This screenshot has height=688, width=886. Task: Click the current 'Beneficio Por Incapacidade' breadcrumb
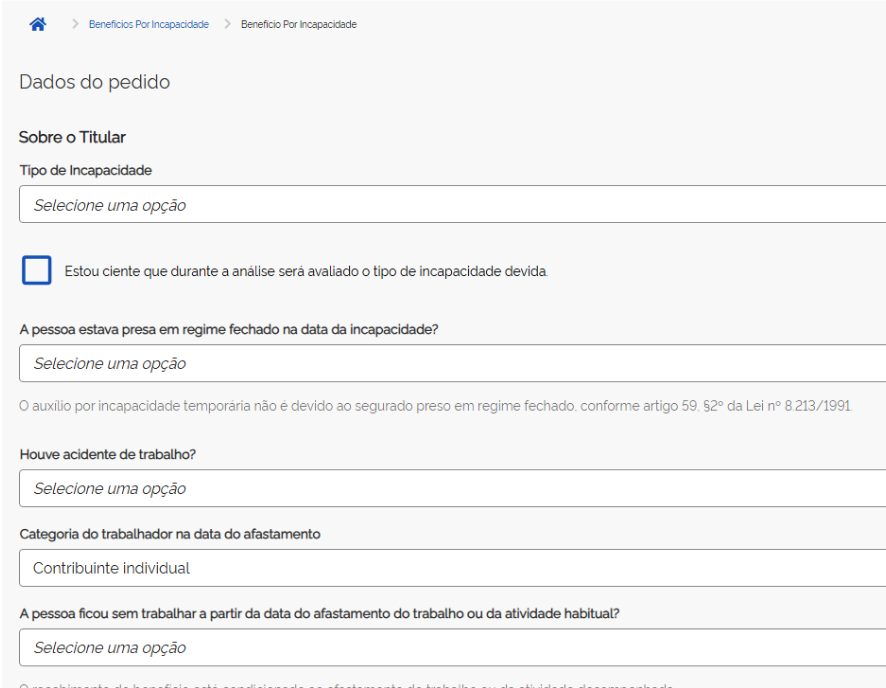pyautogui.click(x=299, y=25)
